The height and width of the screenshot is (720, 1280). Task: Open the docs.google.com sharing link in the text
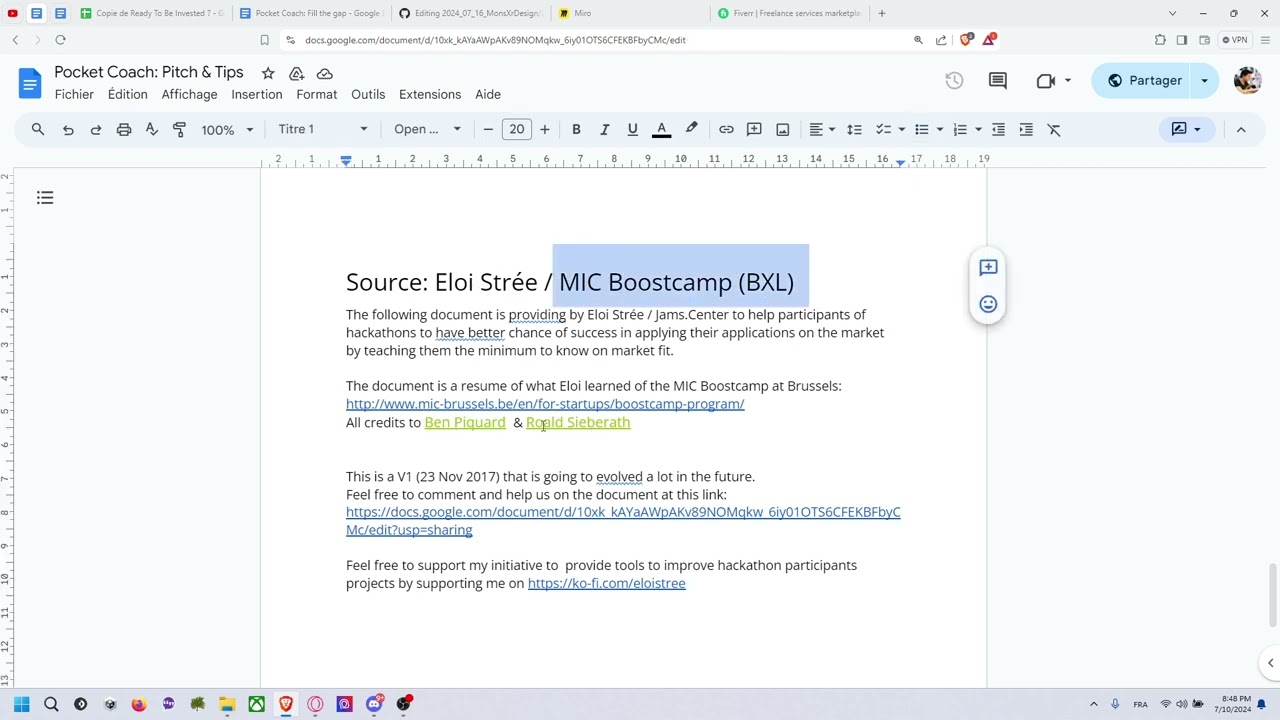pos(623,521)
